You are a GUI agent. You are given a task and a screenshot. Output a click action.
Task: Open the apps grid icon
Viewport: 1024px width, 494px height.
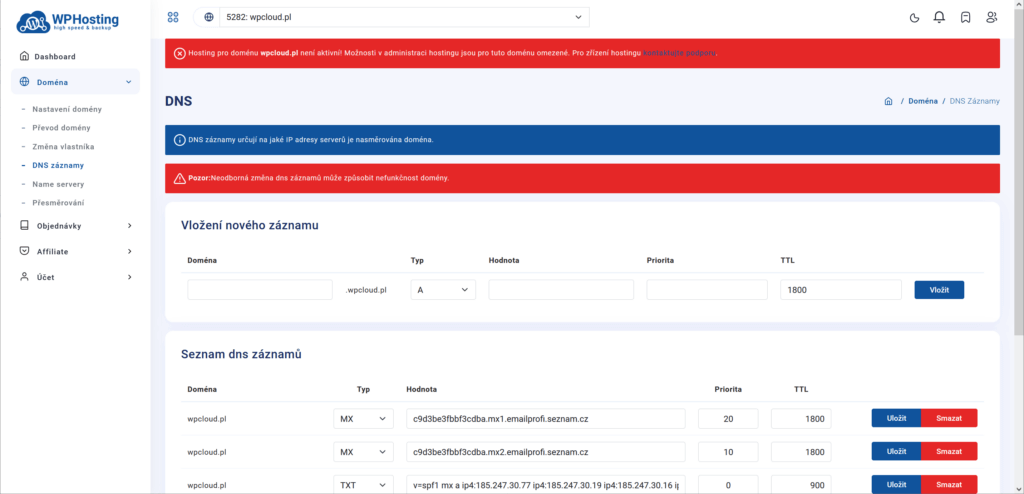tap(173, 17)
